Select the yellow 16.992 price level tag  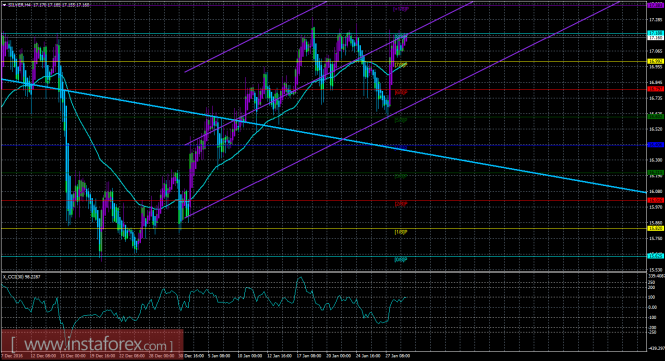pos(656,62)
